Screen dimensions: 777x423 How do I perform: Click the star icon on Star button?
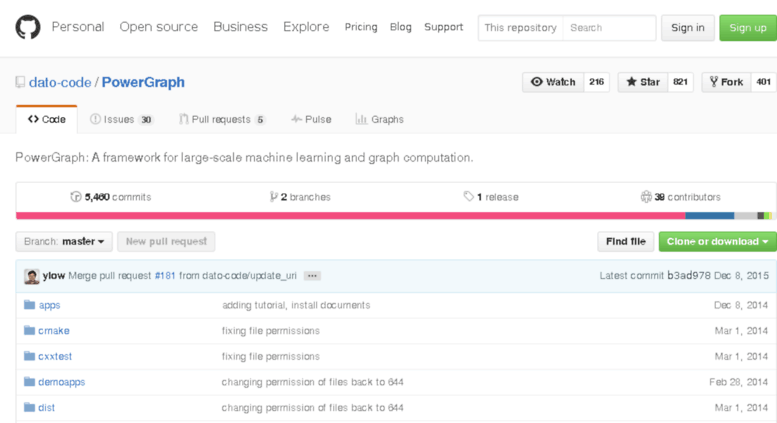[631, 82]
